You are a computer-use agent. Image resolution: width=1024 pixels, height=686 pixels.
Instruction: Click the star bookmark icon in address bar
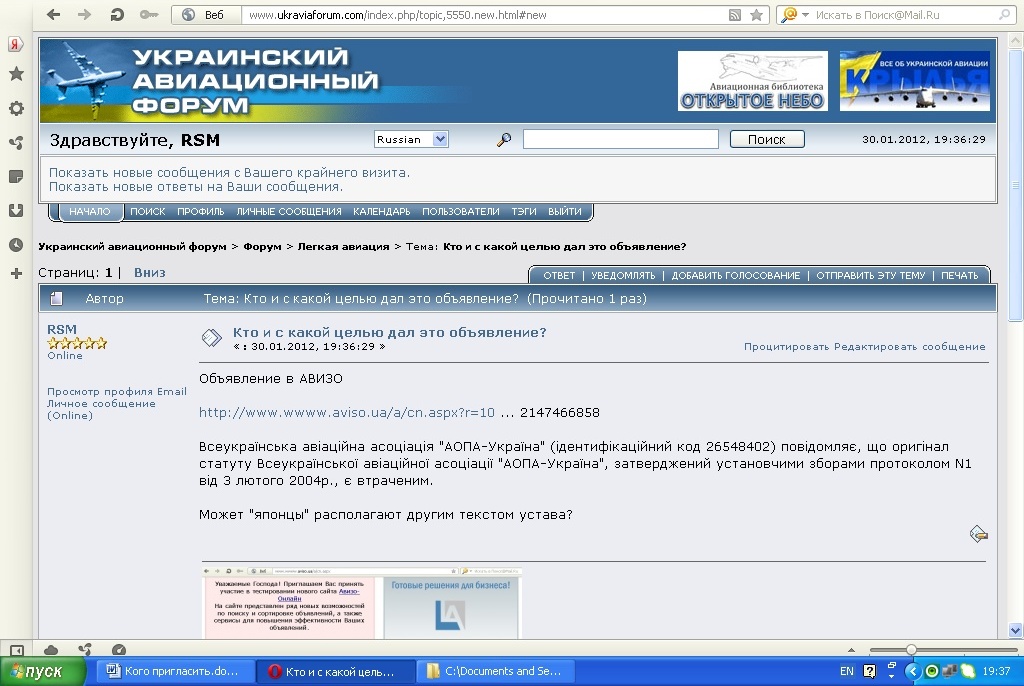pos(757,15)
